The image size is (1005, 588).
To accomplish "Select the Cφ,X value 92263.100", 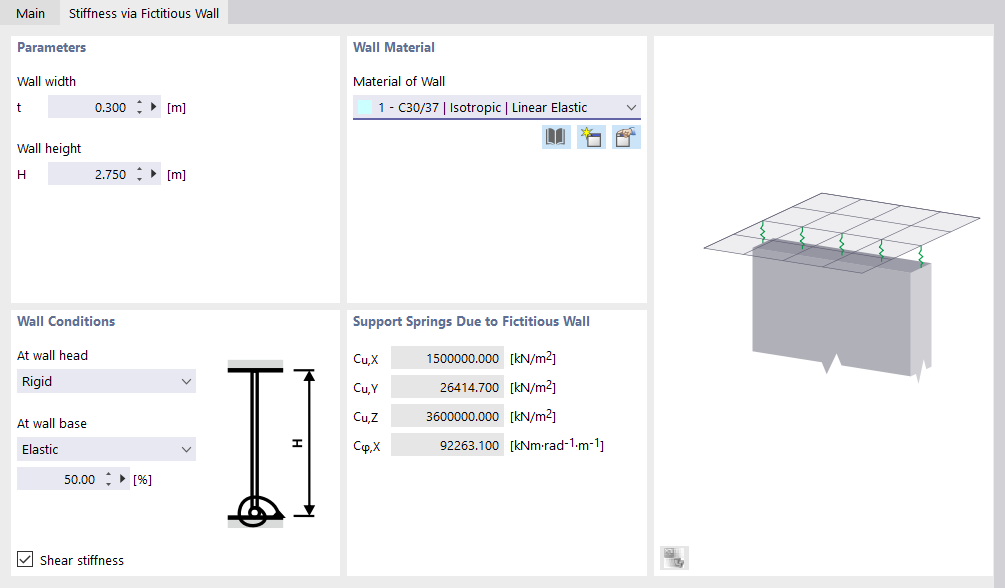I will 447,445.
